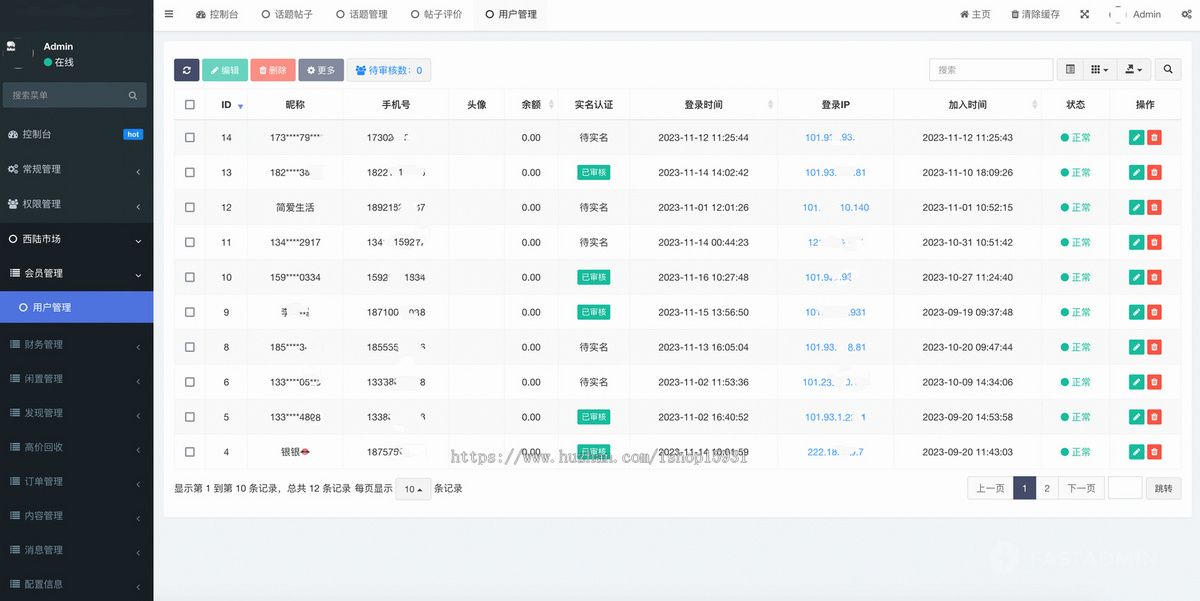The image size is (1200, 601).
Task: Check the select-all checkbox in table header
Action: [x=190, y=105]
